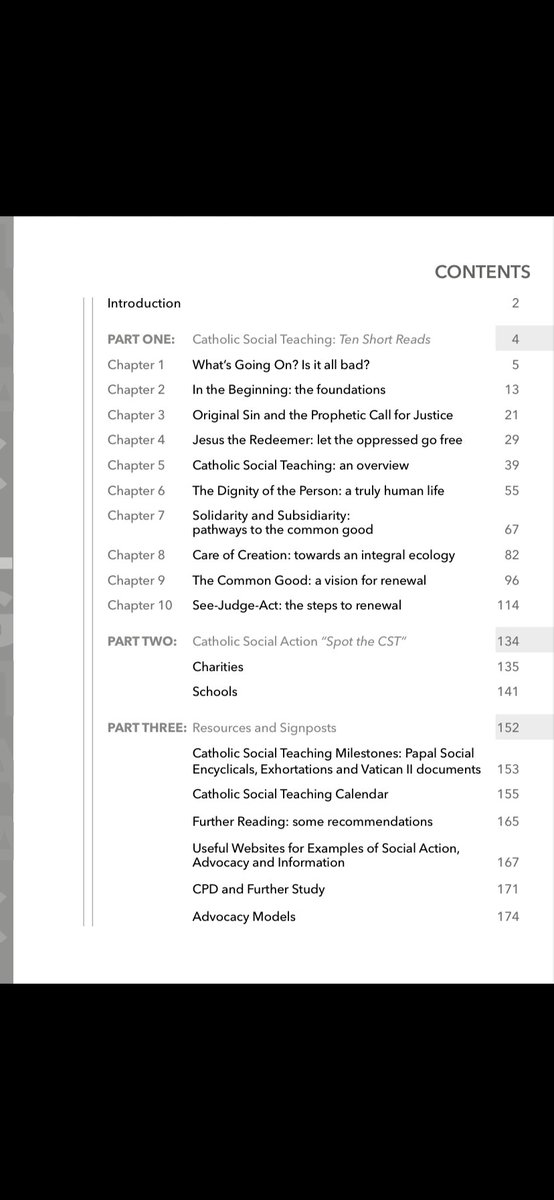Image resolution: width=554 pixels, height=1200 pixels.
Task: Select the Chapter 6 label
Action: pos(136,491)
